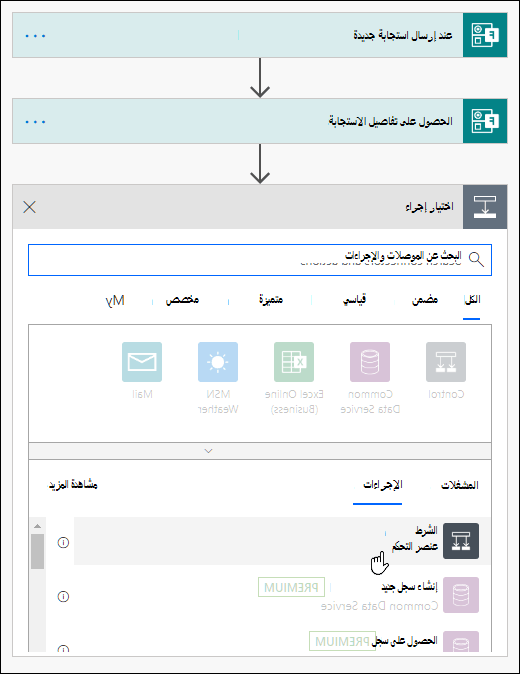Switch to the مخصص (Custom) tab
This screenshot has width=520, height=674.
tap(182, 300)
